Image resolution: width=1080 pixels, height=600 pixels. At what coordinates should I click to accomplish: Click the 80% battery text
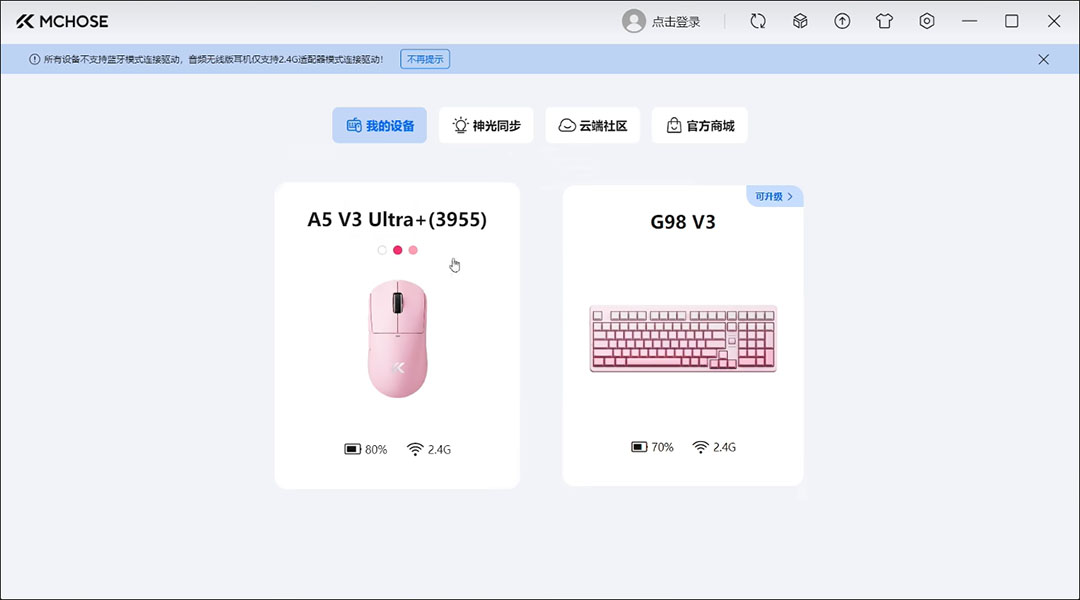(x=376, y=450)
